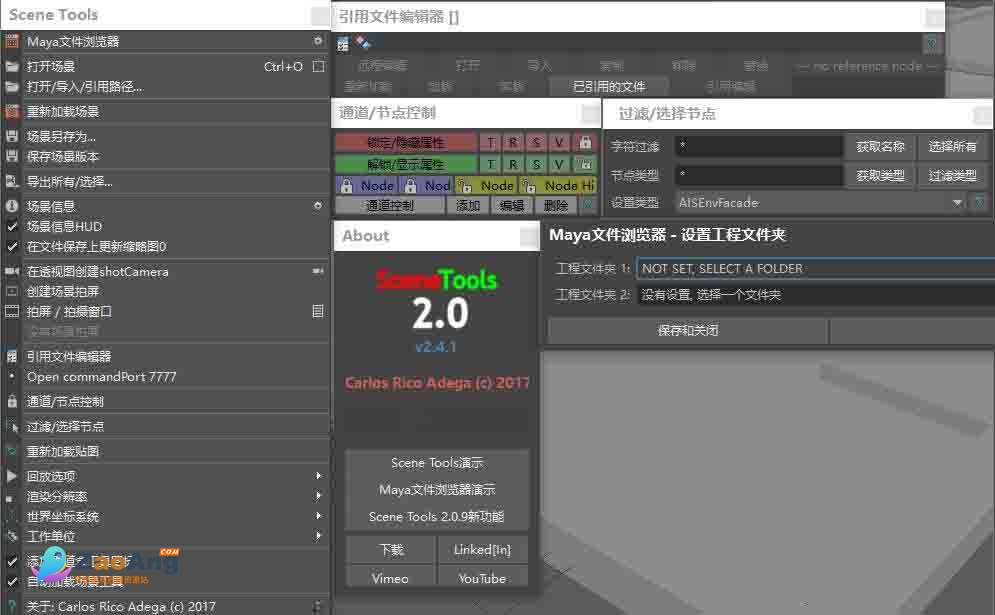Open the LinkedIn link button
Viewport: 995px width, 615px height.
coord(482,550)
